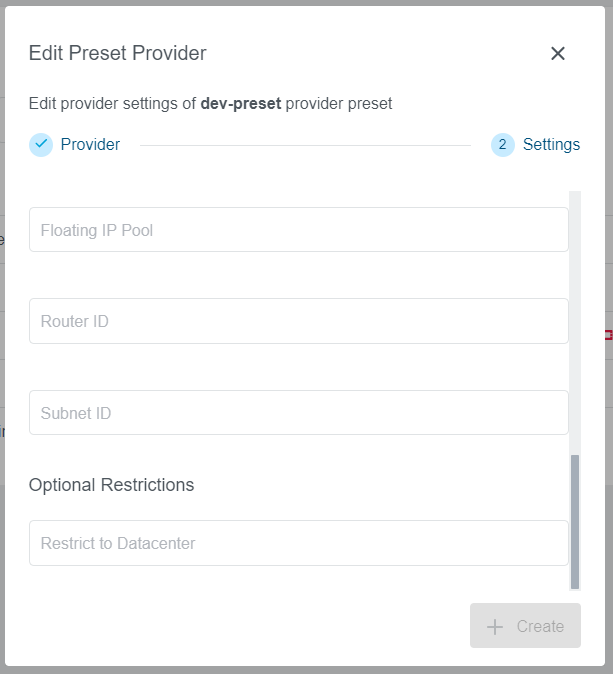Click the settings scrollbar thumb

pos(575,521)
